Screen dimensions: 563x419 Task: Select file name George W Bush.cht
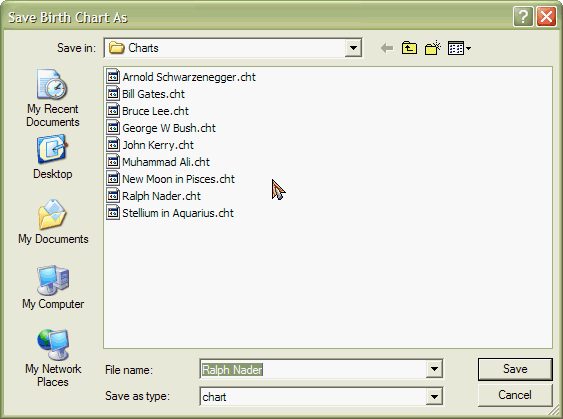tap(169, 128)
